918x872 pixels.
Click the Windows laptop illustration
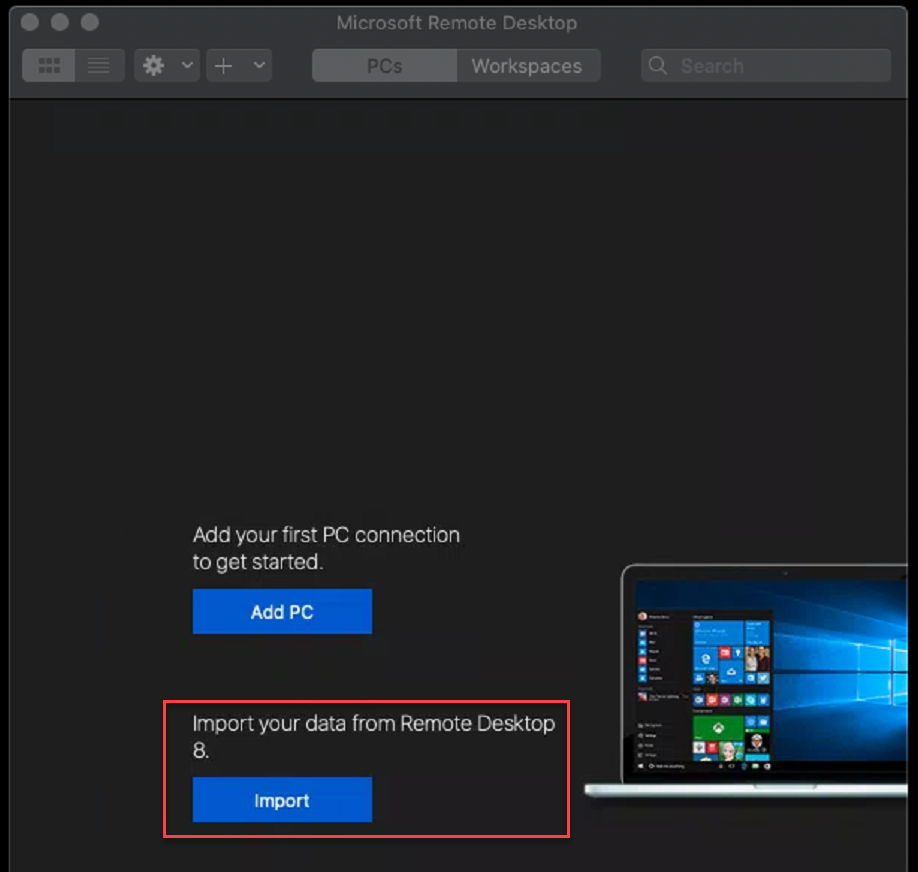(780, 680)
